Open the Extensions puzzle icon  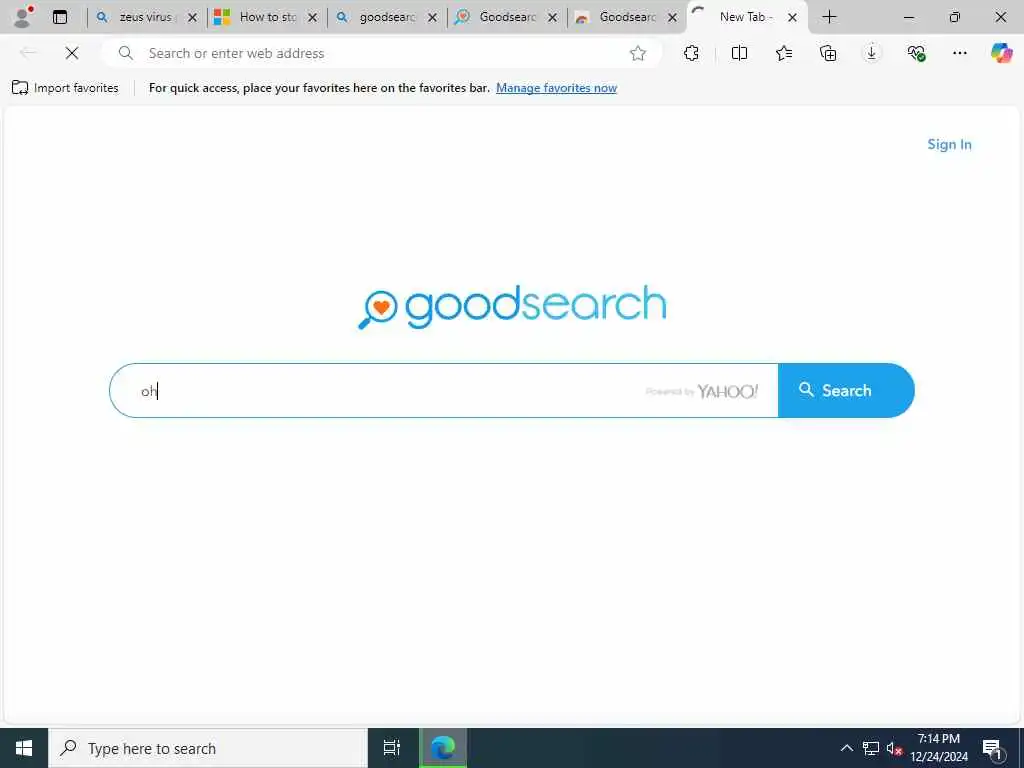click(x=692, y=53)
